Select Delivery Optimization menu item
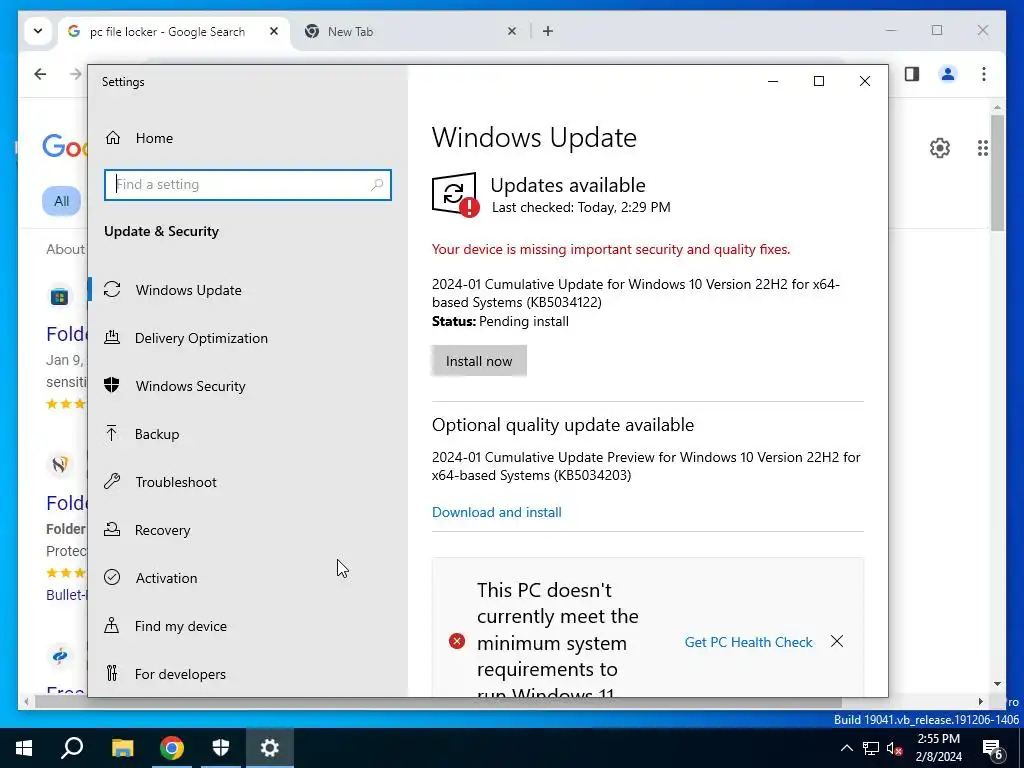This screenshot has height=768, width=1024. 201,338
